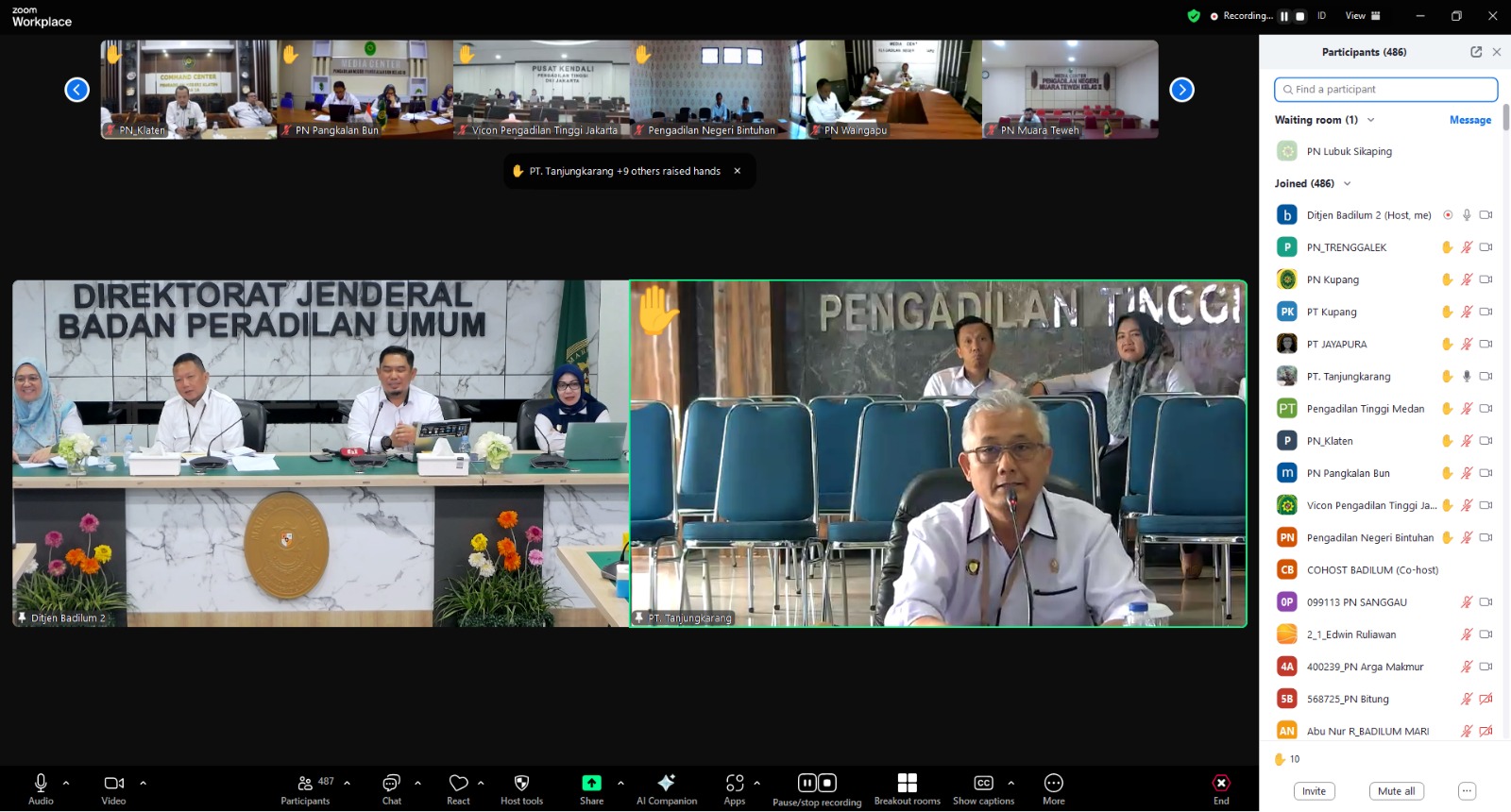1511x812 pixels.
Task: Expand the share options arrow
Action: [620, 783]
